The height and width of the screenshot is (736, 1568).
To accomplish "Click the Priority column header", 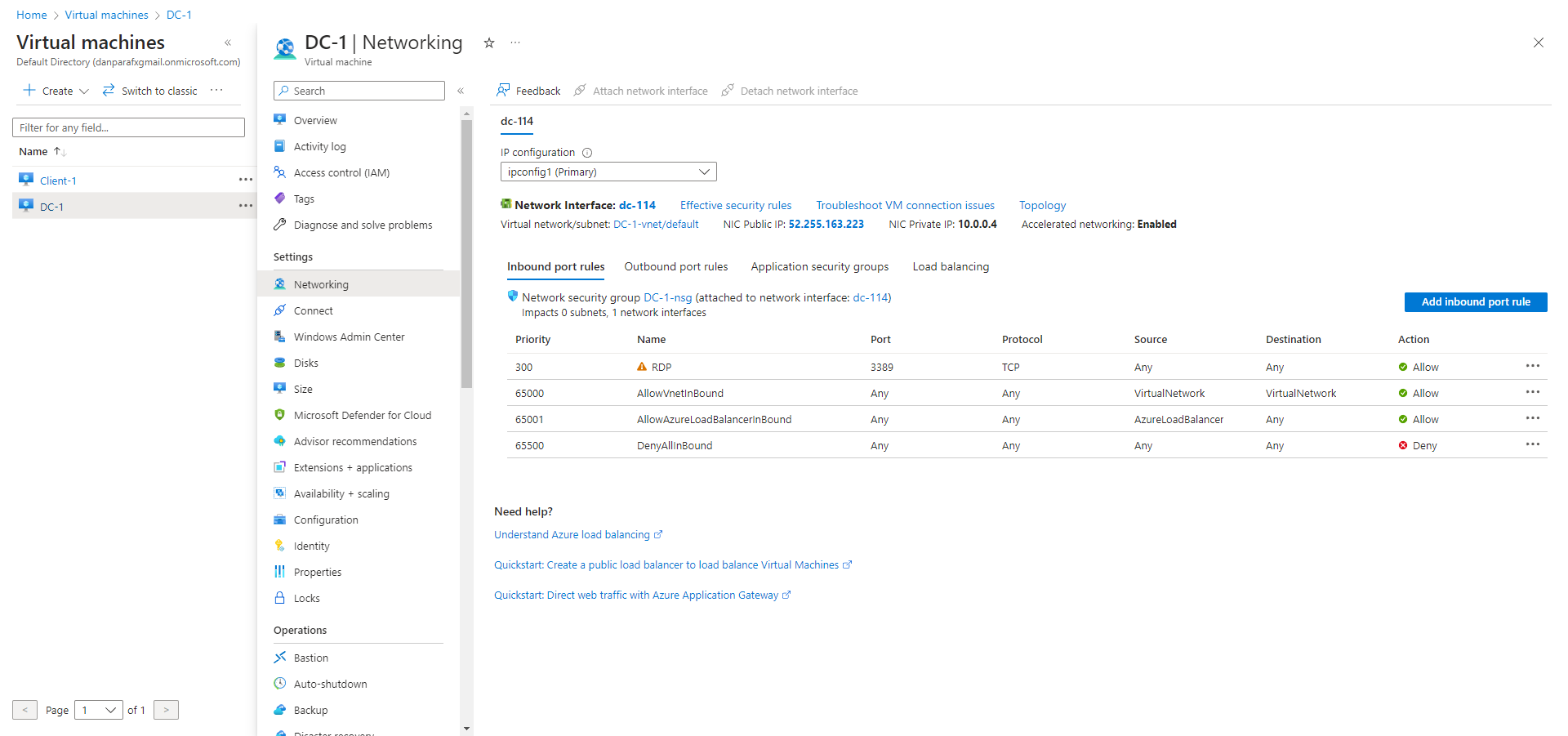I will tap(532, 339).
